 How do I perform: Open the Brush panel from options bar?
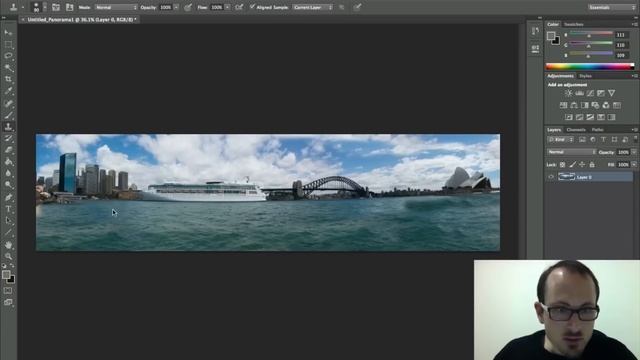click(x=56, y=7)
